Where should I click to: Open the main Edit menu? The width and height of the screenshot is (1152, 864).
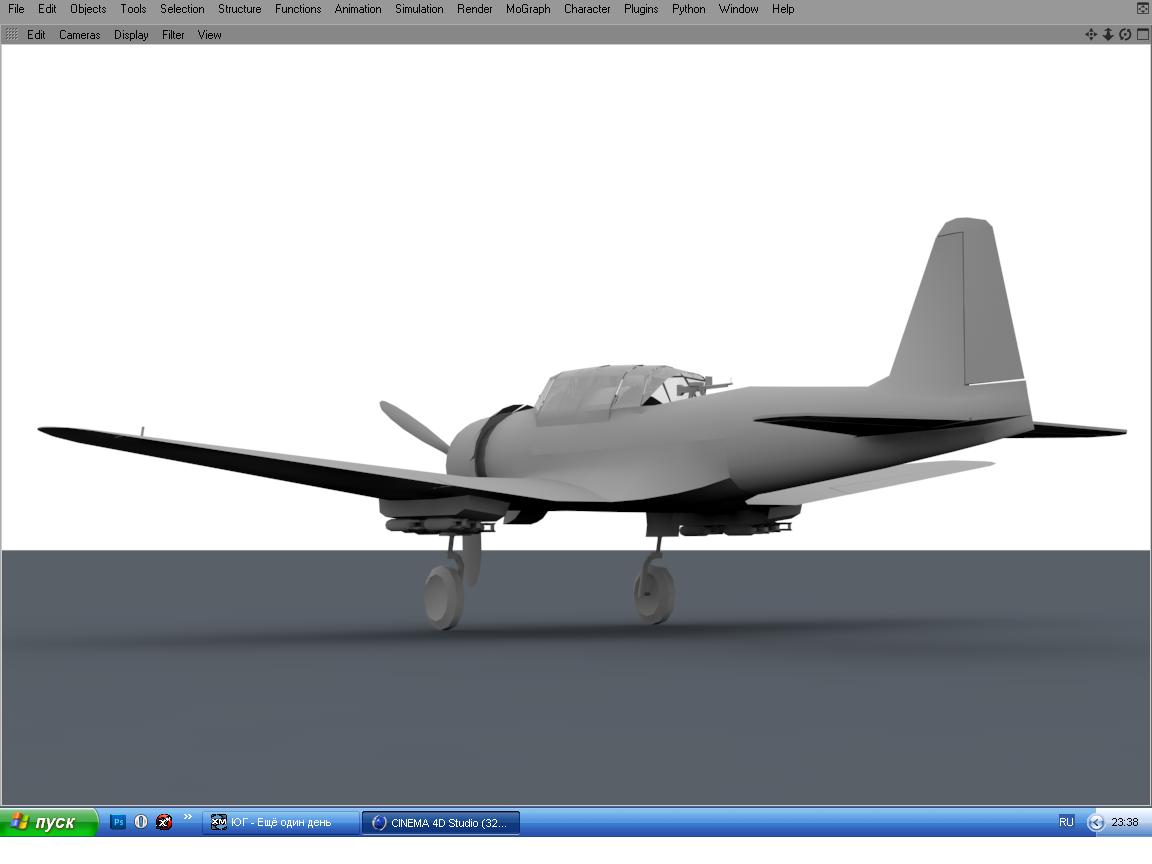pos(47,9)
